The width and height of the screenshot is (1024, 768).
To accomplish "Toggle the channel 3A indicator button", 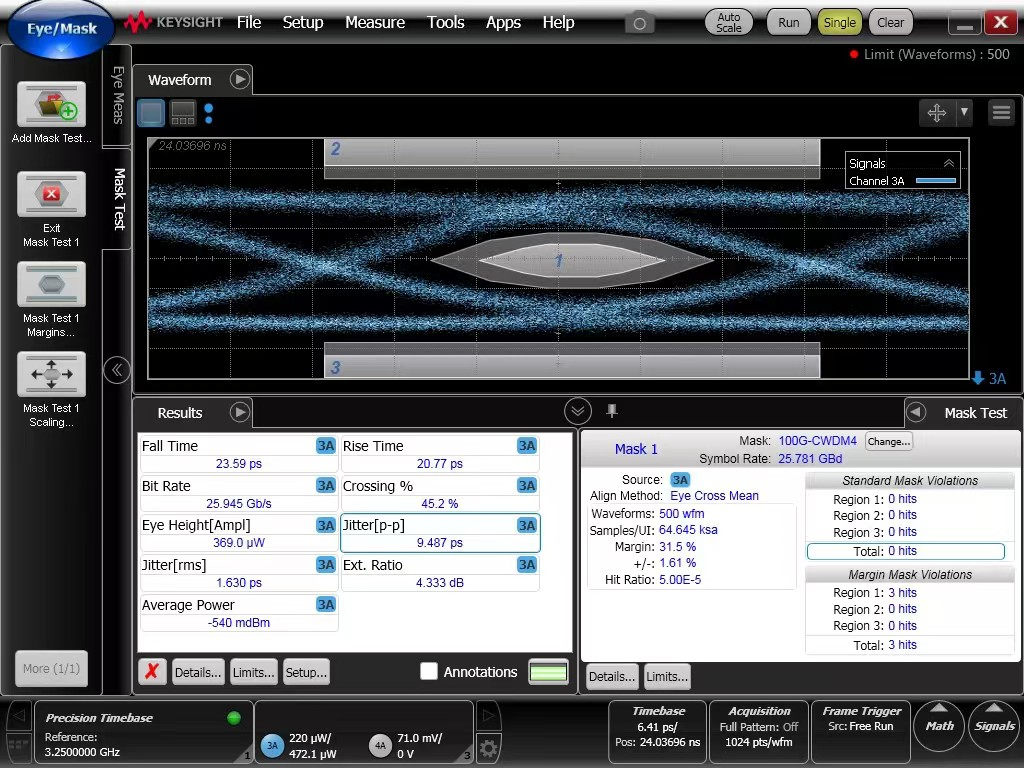I will [x=272, y=745].
